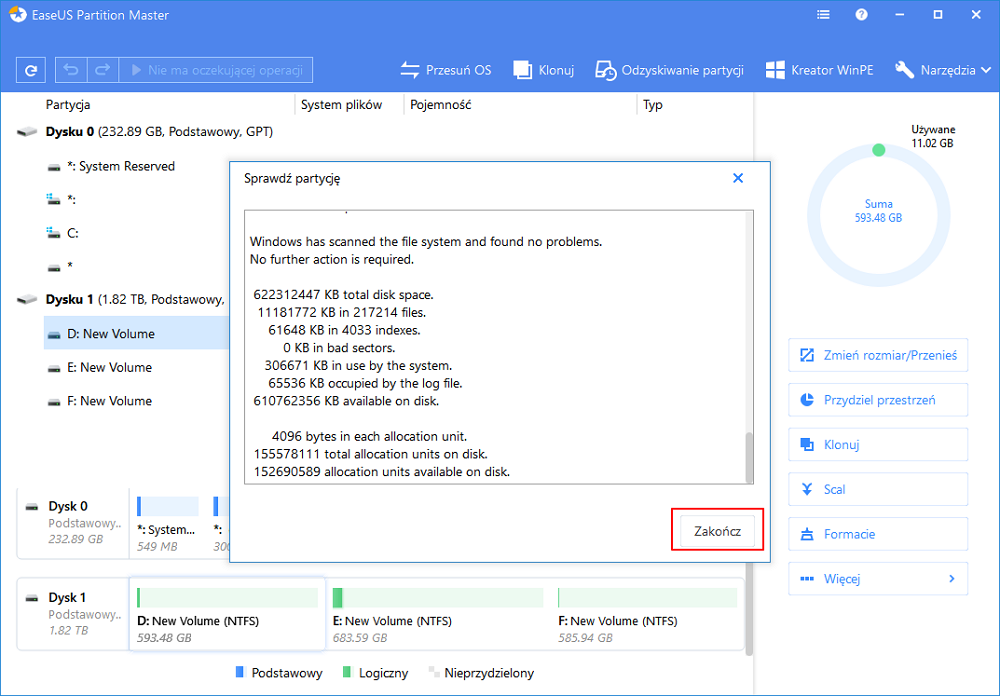Click the C: Windows partition icon
The height and width of the screenshot is (696, 1000).
[x=54, y=233]
